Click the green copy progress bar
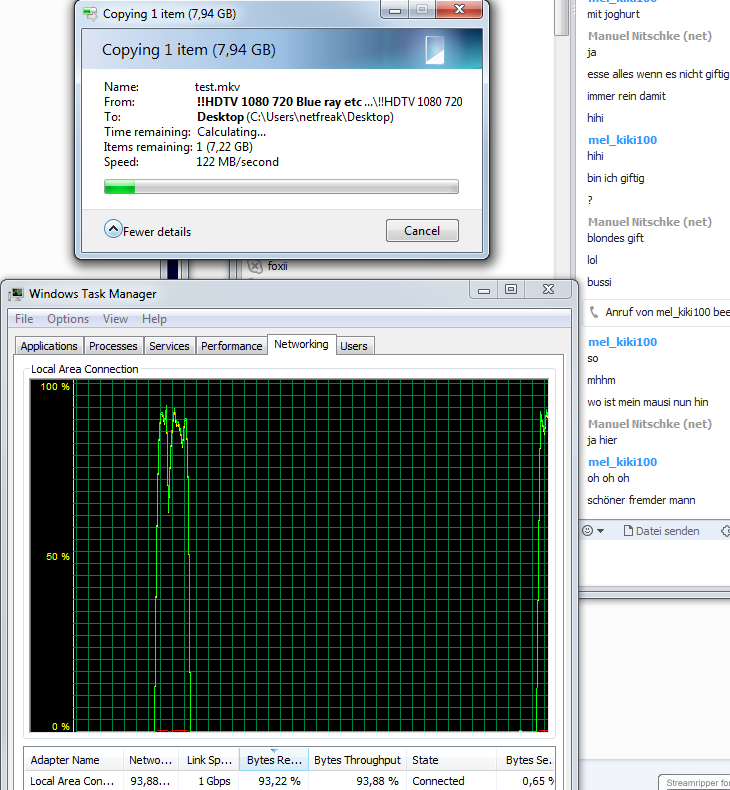 281,187
